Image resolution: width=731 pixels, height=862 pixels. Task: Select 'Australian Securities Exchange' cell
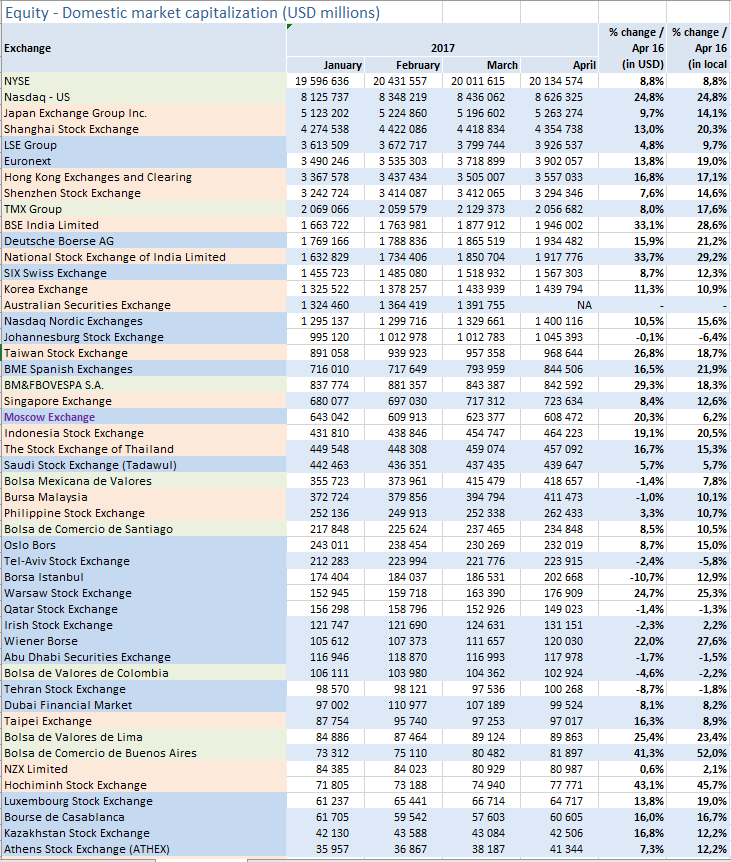pyautogui.click(x=144, y=305)
